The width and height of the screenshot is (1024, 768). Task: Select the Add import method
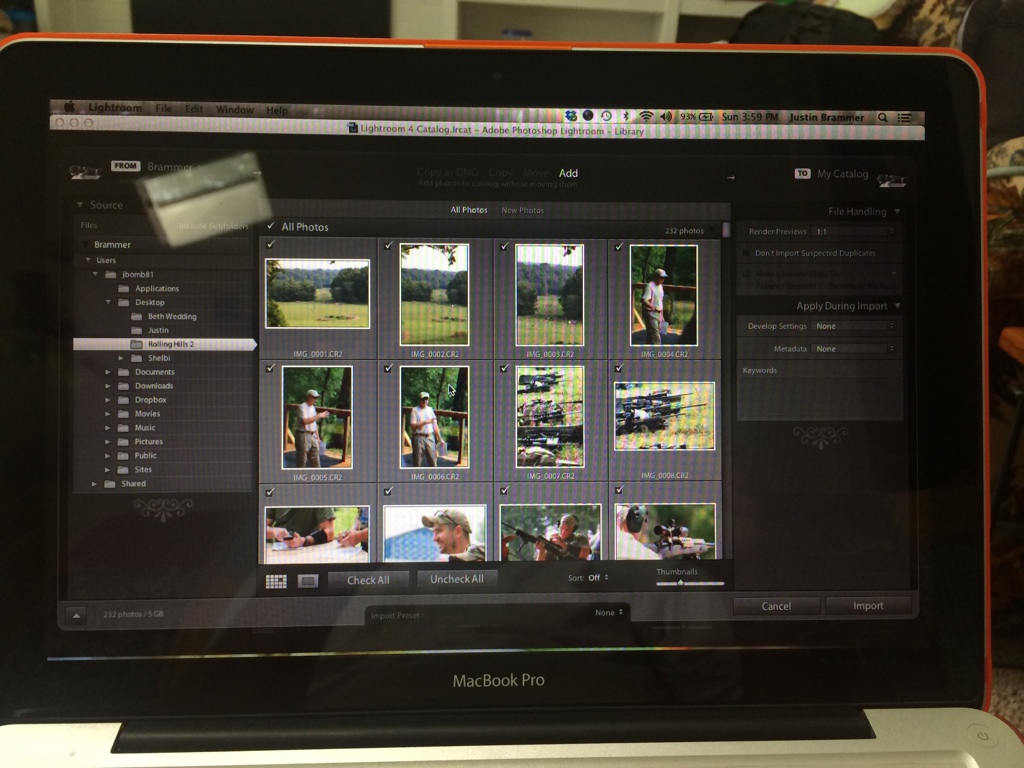[x=568, y=173]
